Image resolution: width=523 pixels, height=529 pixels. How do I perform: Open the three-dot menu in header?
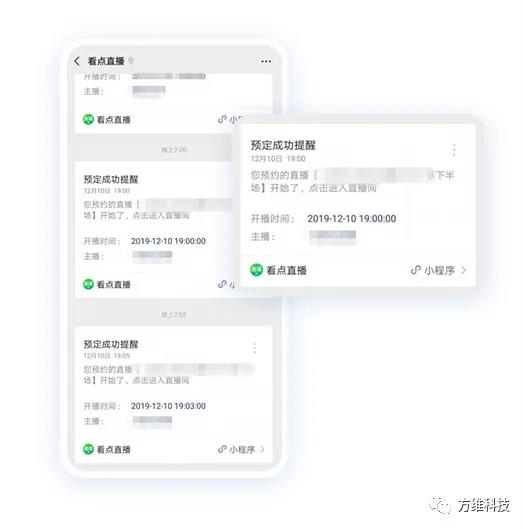click(x=266, y=61)
